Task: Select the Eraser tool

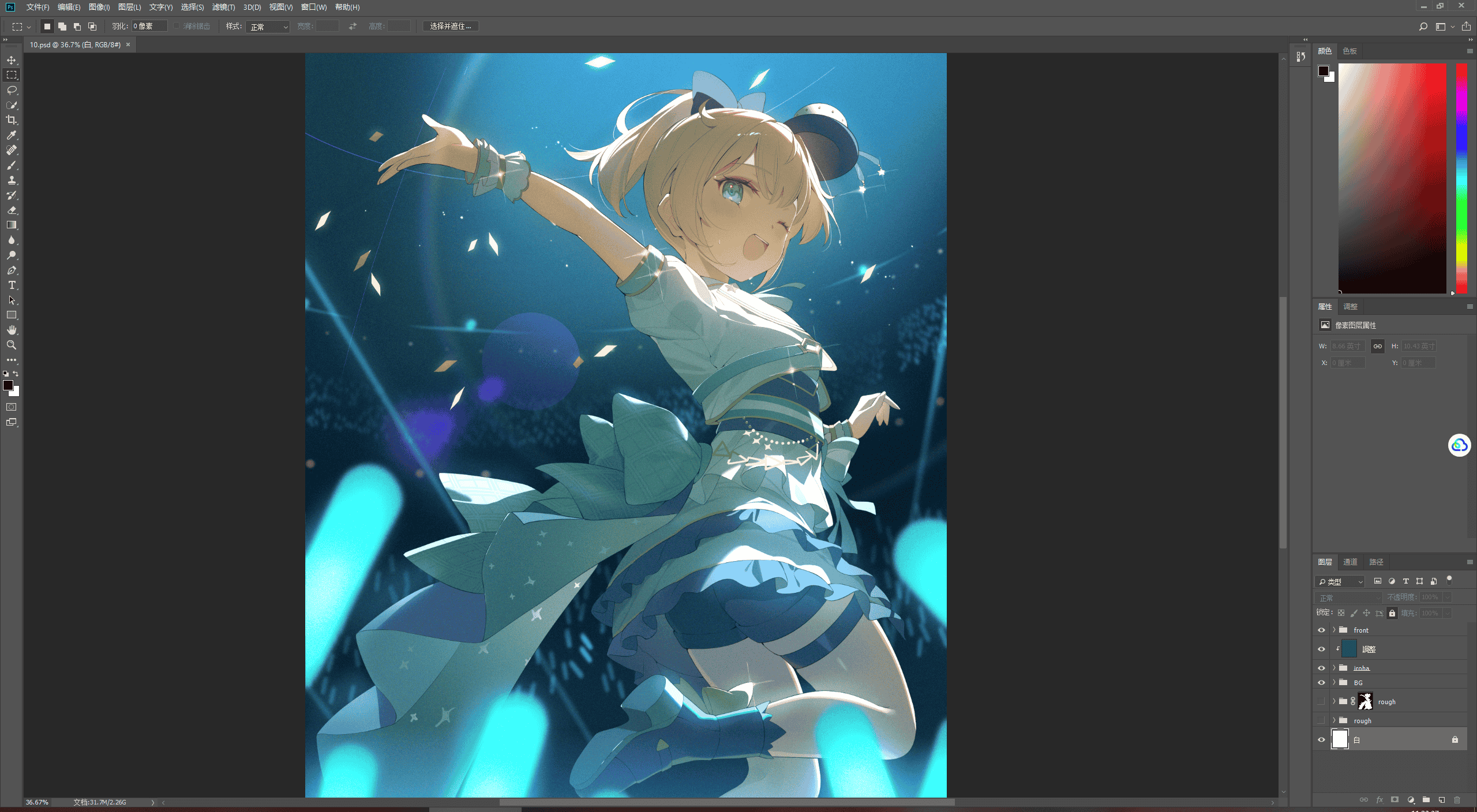Action: [x=12, y=210]
